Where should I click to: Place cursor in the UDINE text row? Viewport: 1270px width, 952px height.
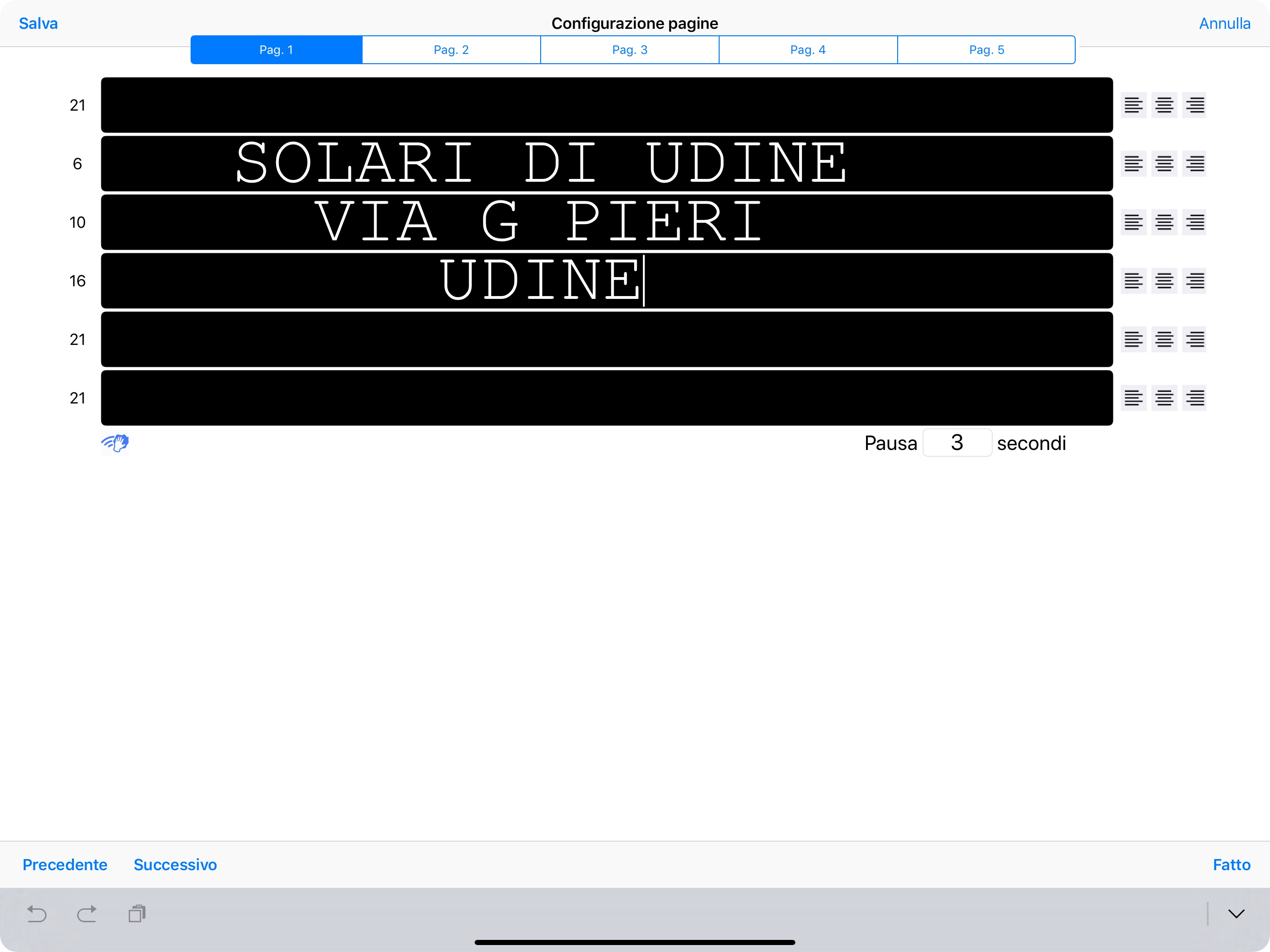(x=607, y=281)
